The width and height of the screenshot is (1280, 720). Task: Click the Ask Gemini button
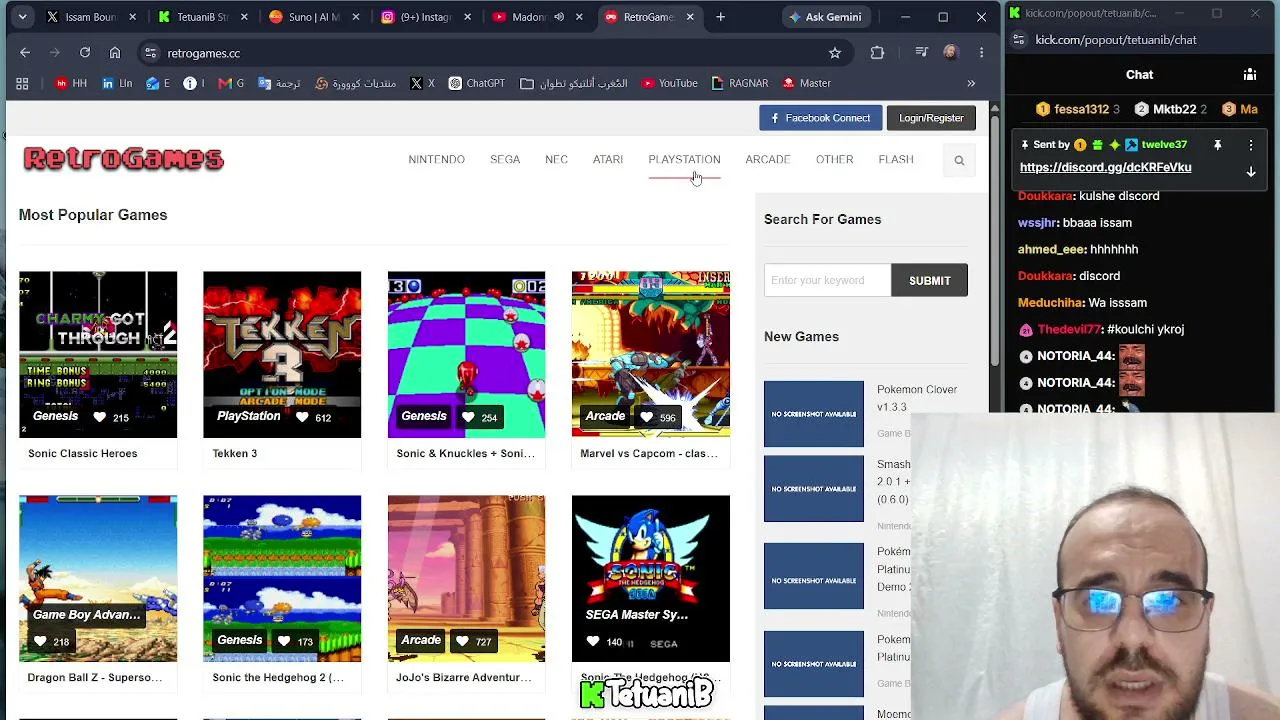[825, 17]
